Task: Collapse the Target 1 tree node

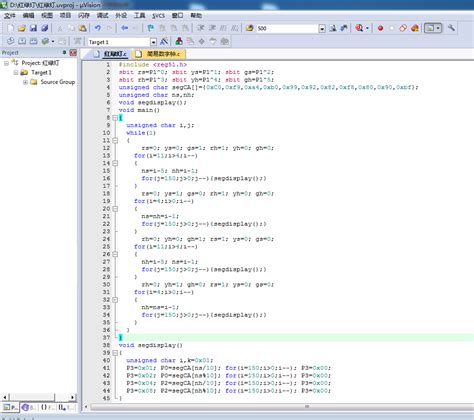Action: [x=16, y=72]
